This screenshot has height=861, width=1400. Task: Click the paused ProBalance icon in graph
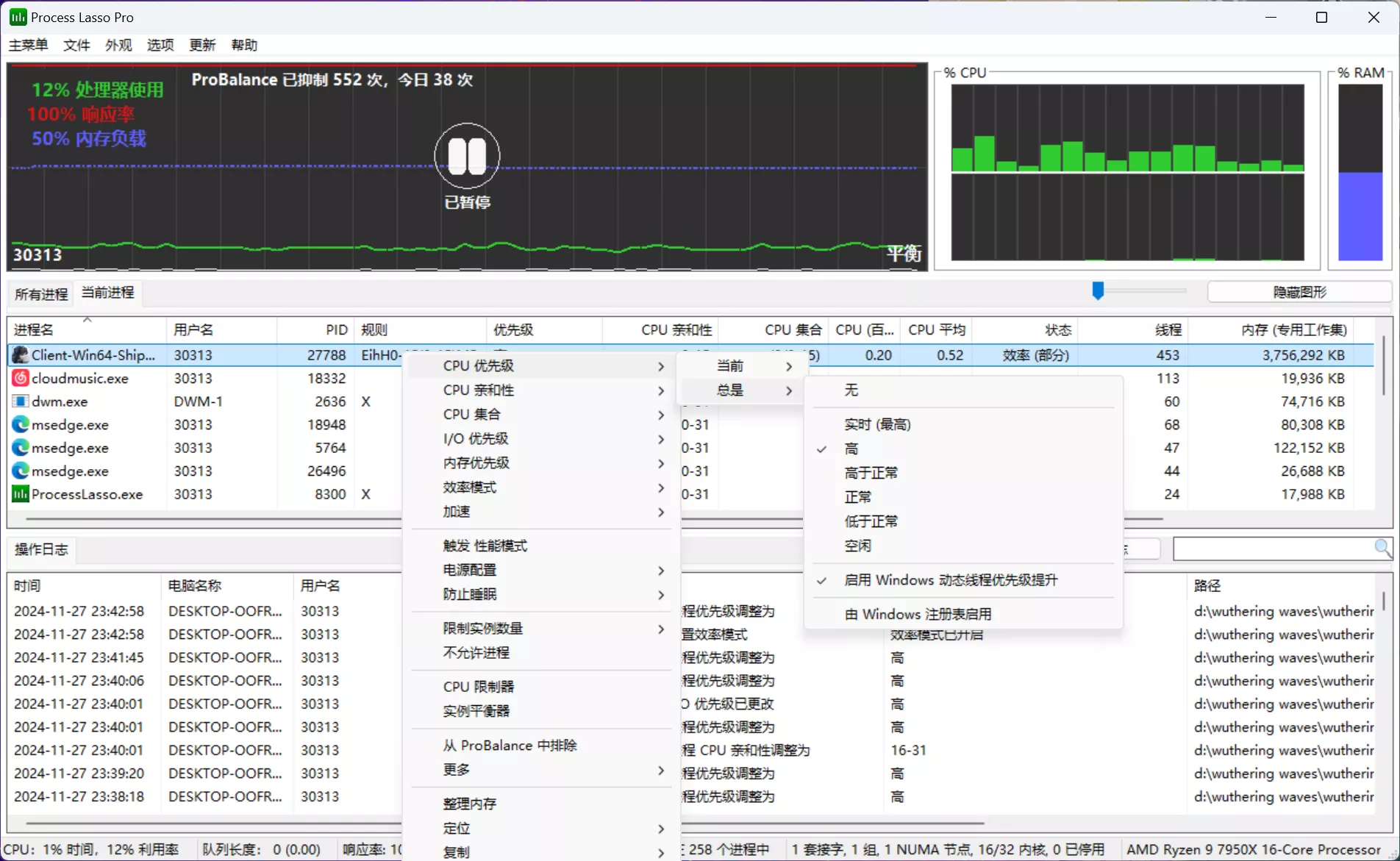[x=467, y=156]
